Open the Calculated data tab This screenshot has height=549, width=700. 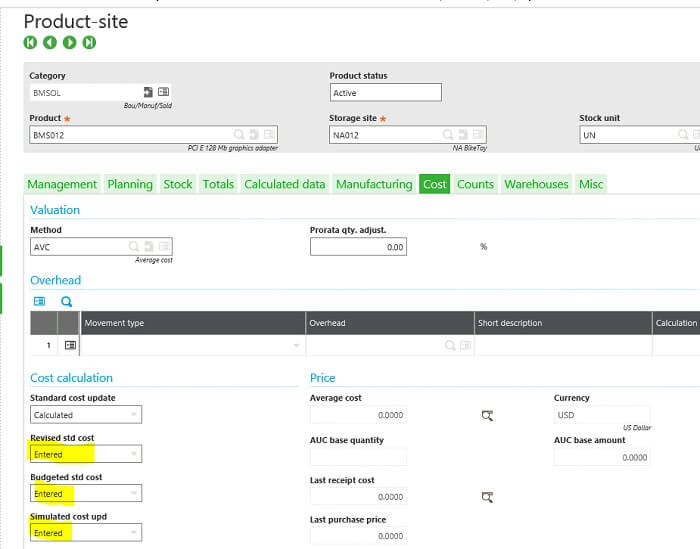285,184
